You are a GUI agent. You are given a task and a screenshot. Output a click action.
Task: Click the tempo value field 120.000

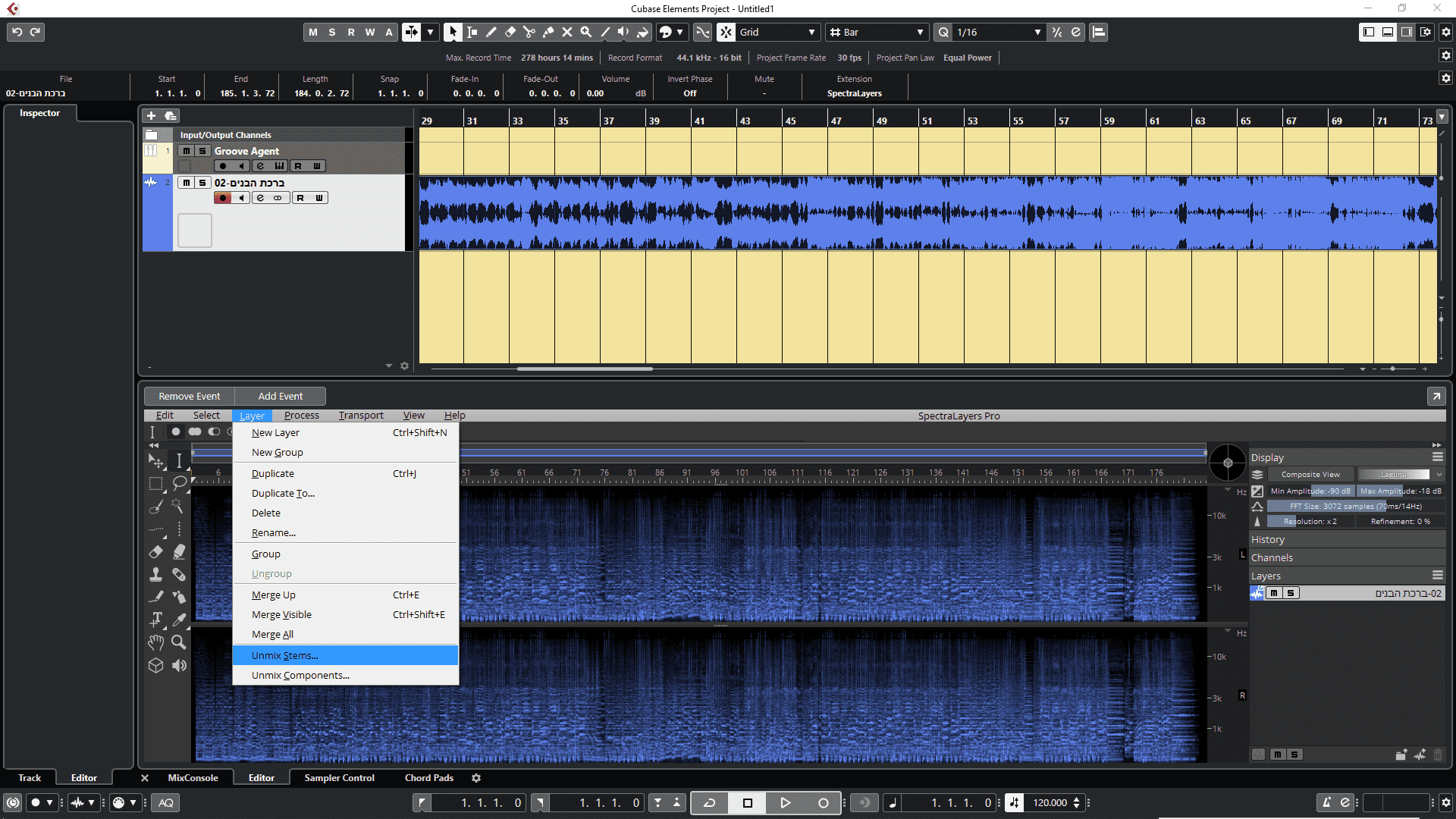(1050, 802)
